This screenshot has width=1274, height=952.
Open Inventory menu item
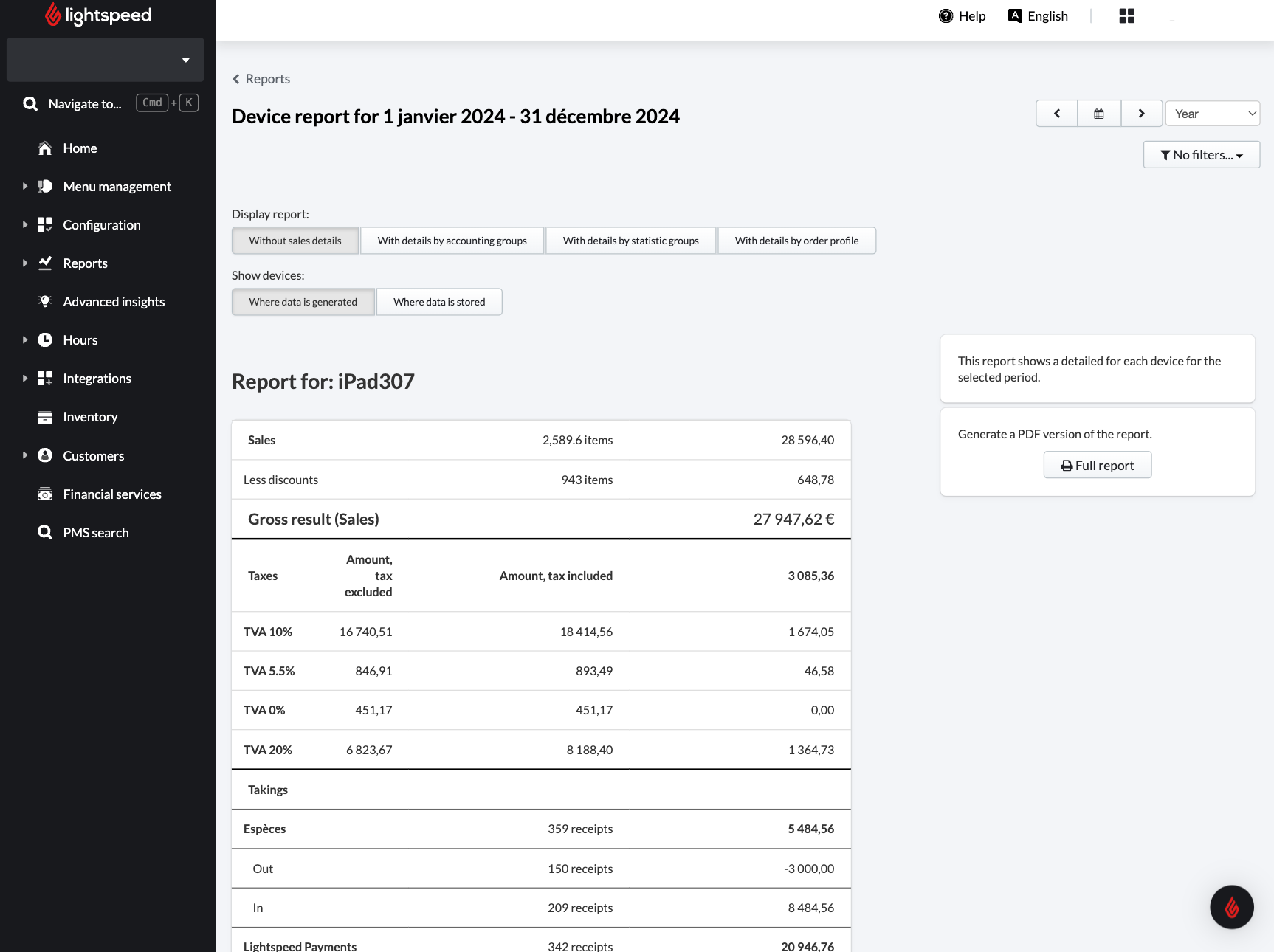[x=90, y=417]
